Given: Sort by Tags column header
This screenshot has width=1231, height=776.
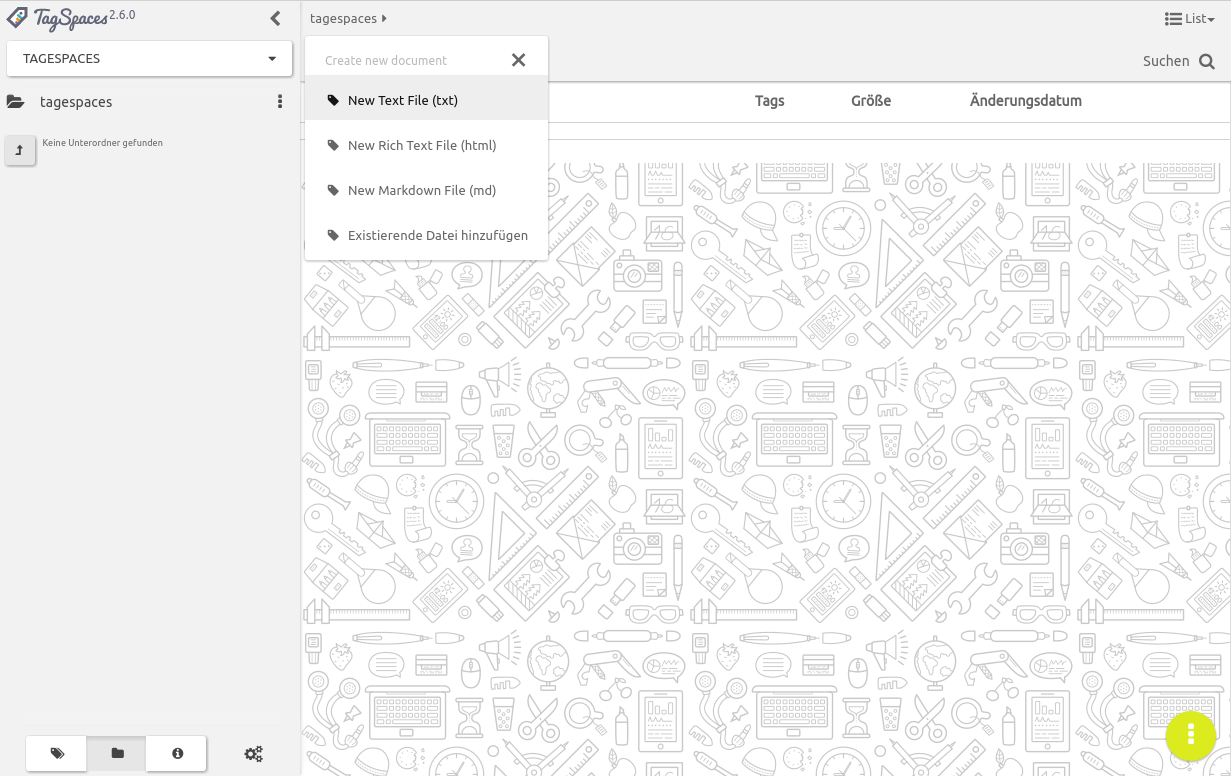Looking at the screenshot, I should [x=769, y=100].
